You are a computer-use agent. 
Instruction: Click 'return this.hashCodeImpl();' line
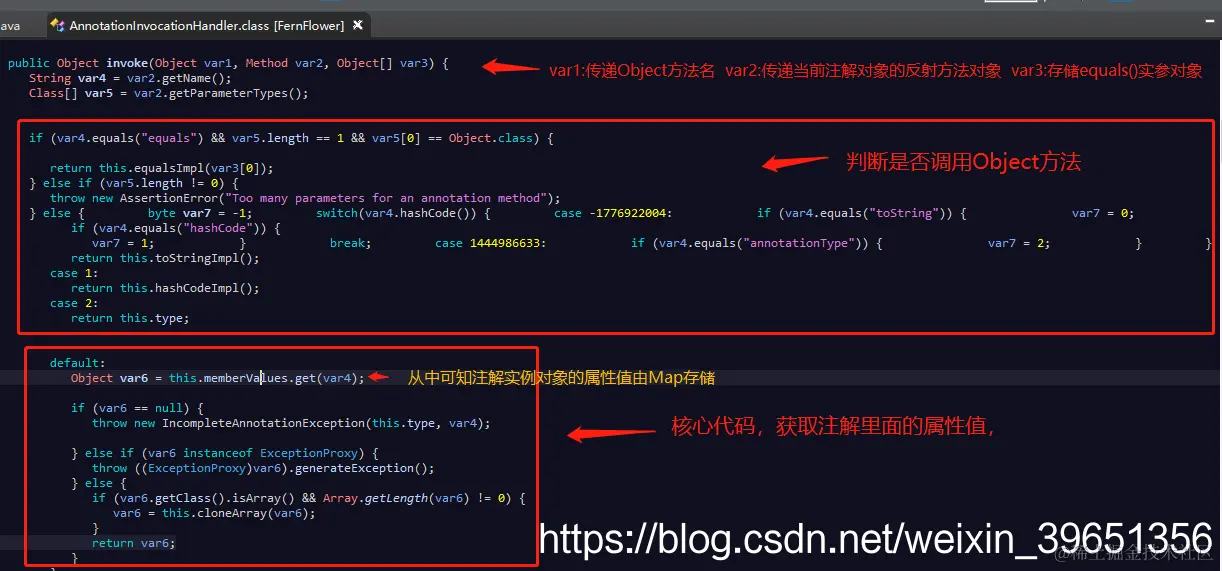point(165,288)
